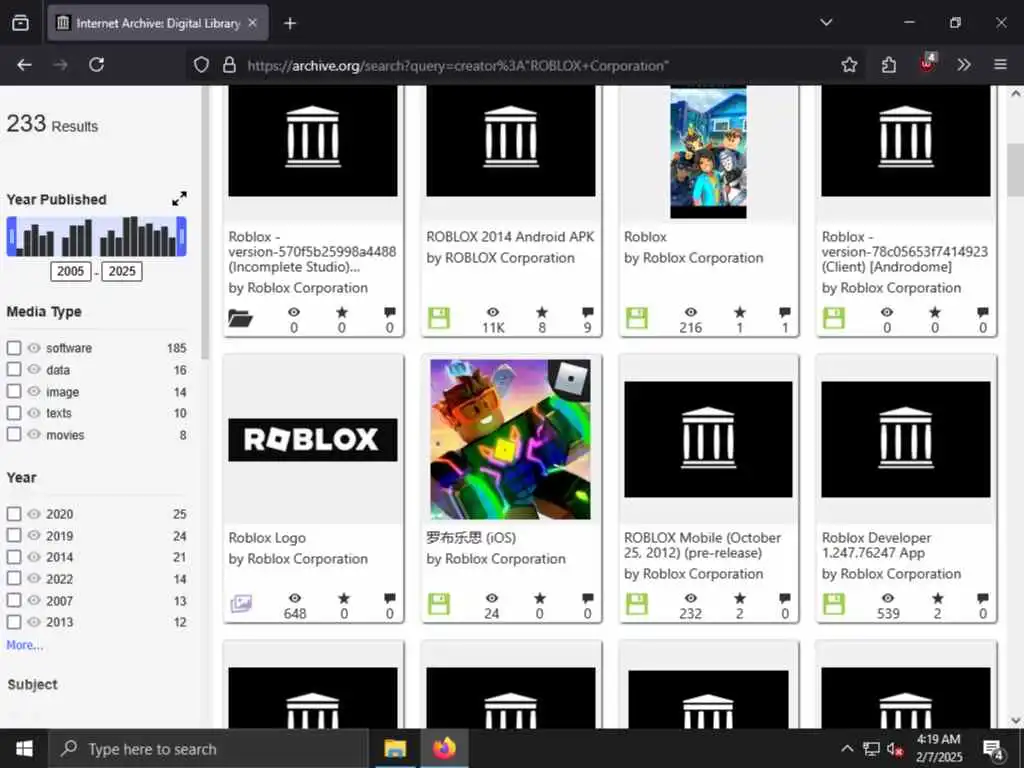Show hidden tray icons chevron

[847, 749]
